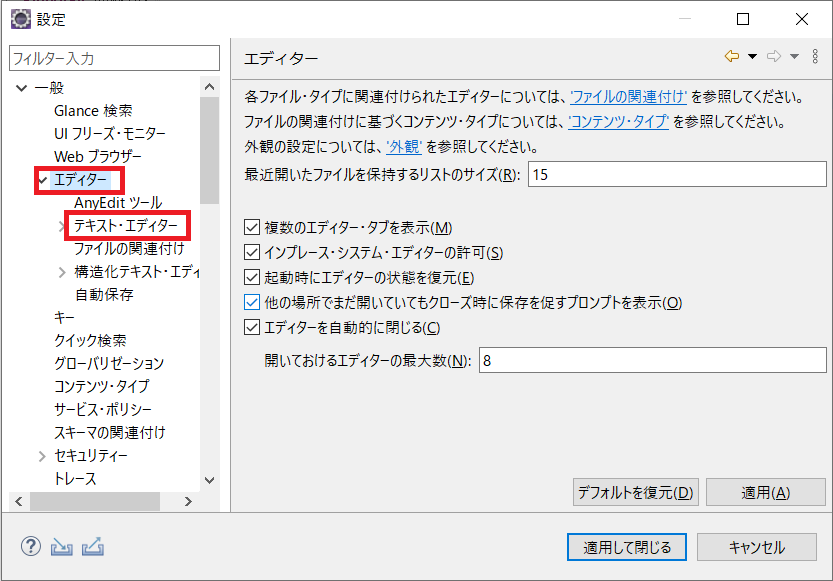Click the キャンセル button
This screenshot has height=581, width=833.
[756, 547]
